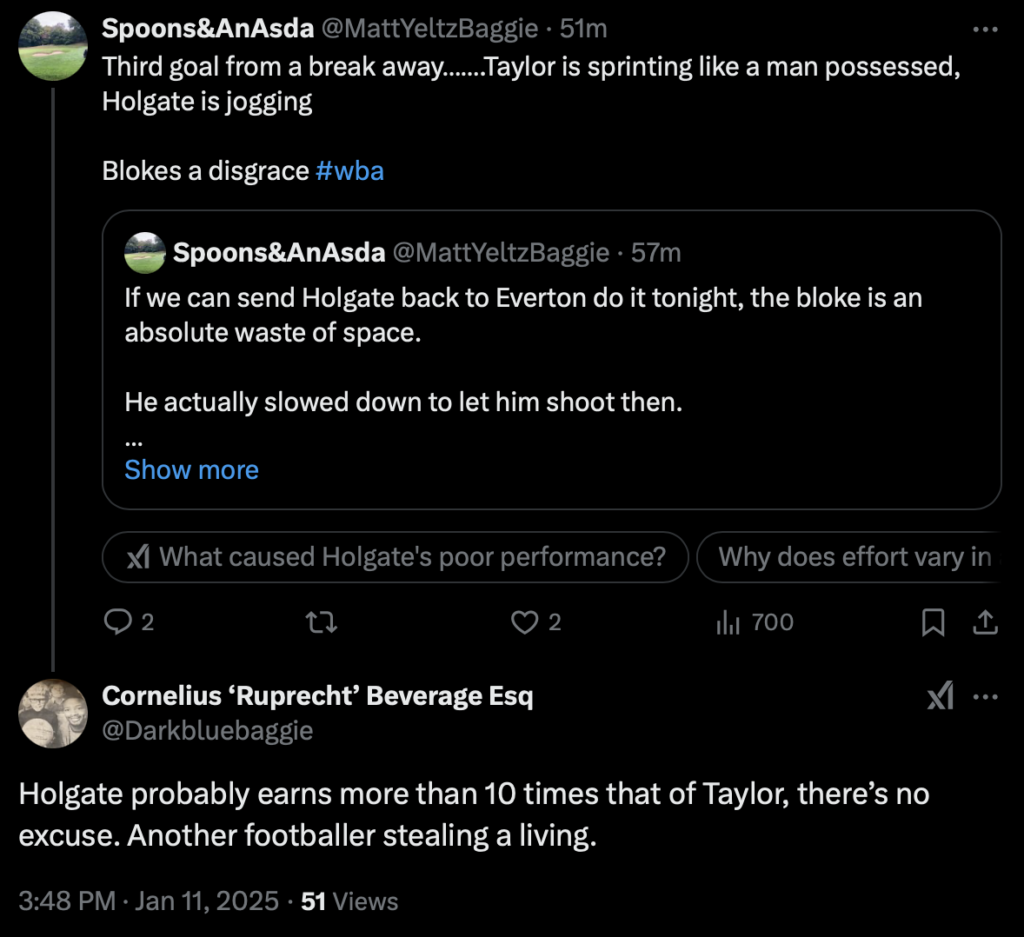Select 'Why does effort vary' suggestion

tap(850, 557)
